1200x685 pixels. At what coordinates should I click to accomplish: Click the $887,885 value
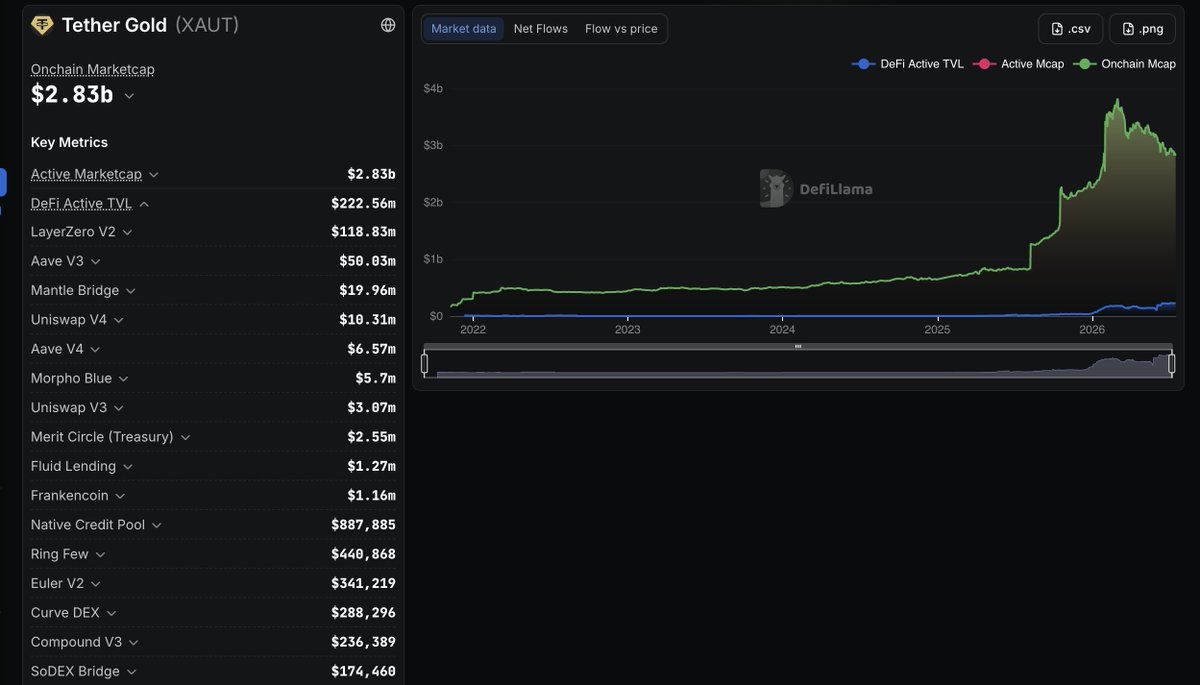point(363,525)
